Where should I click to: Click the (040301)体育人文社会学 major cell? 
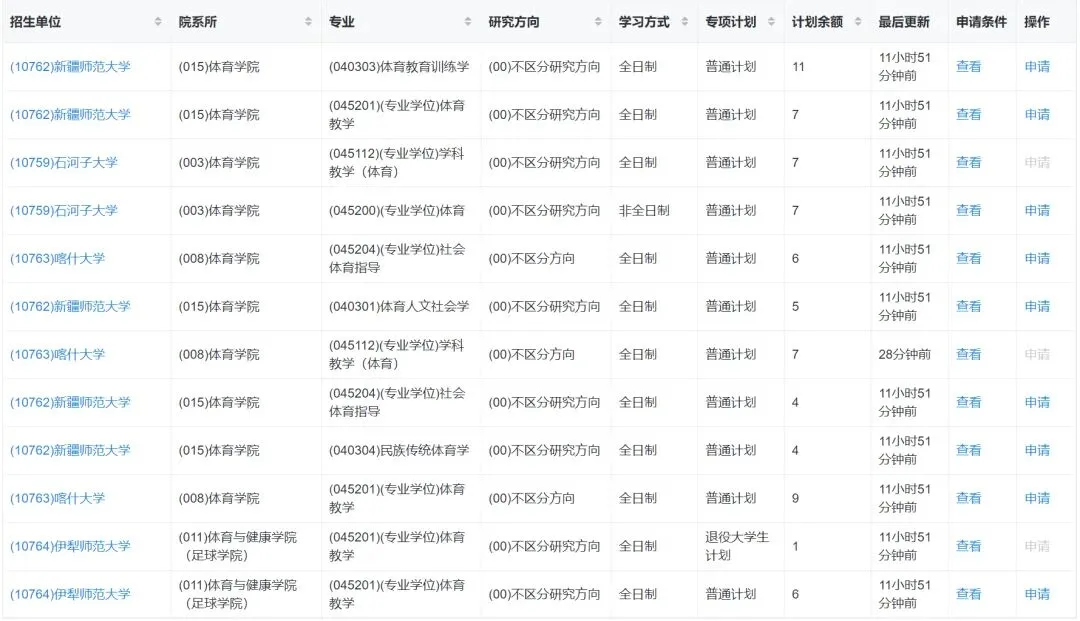pos(399,306)
